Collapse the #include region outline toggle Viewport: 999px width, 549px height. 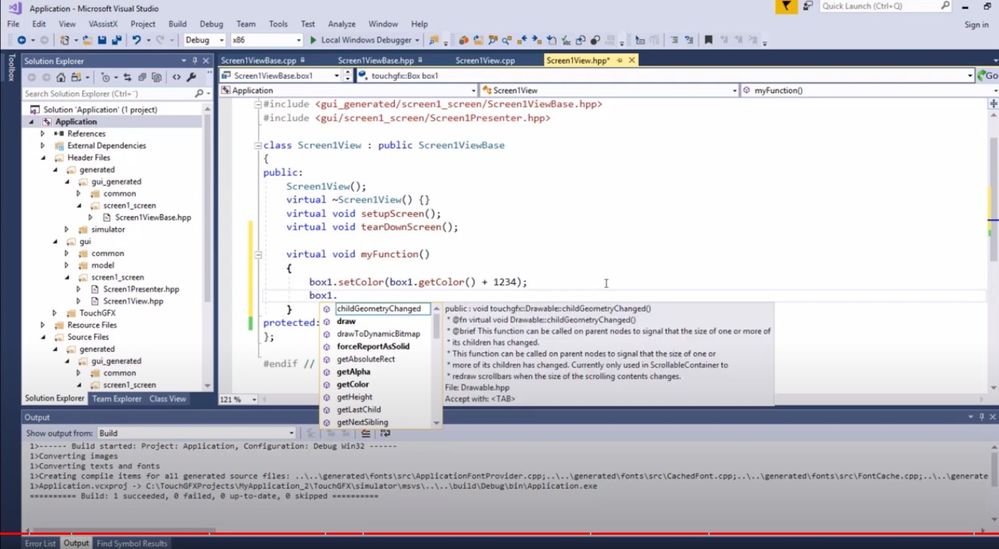click(258, 104)
